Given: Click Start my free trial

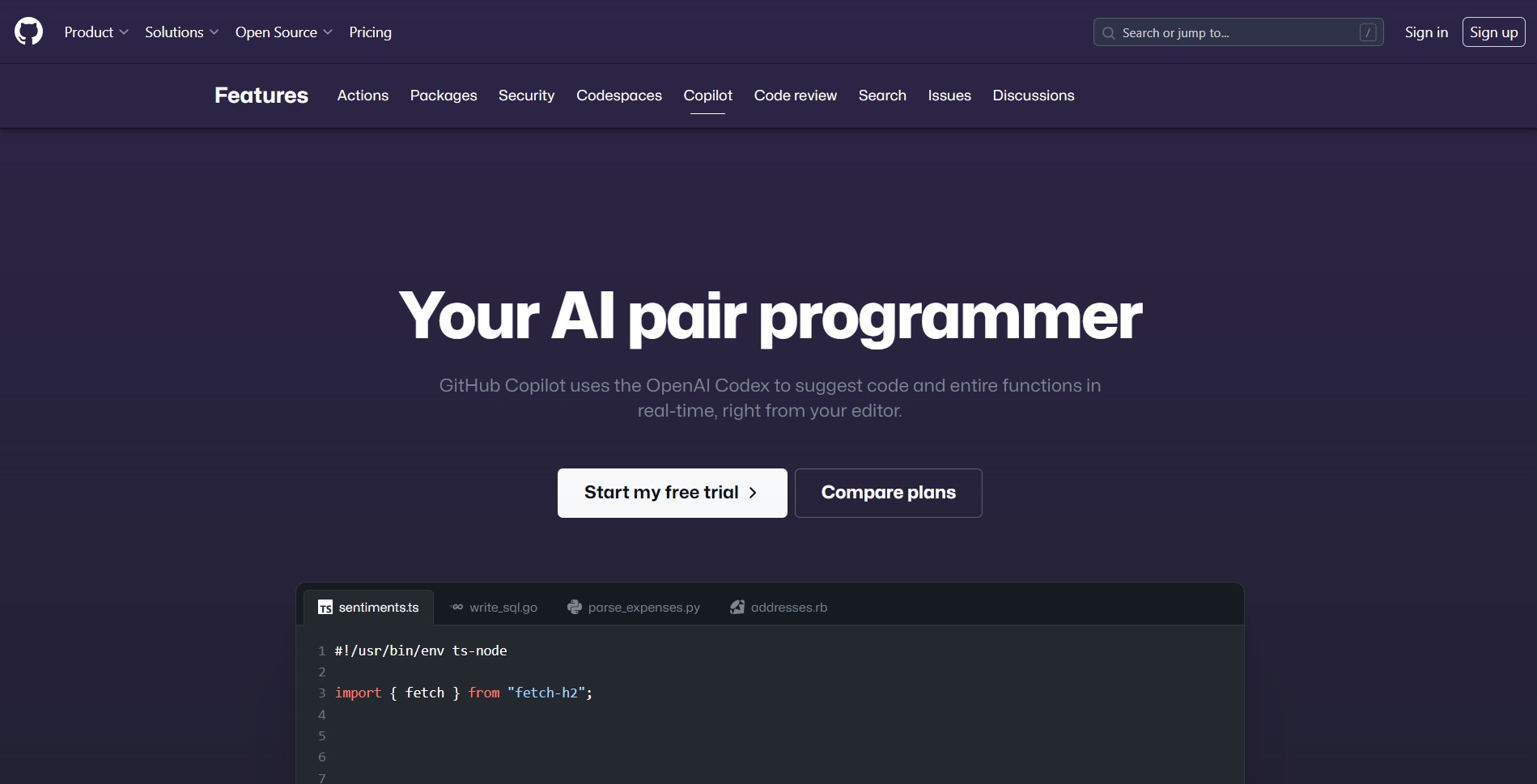Looking at the screenshot, I should [672, 492].
